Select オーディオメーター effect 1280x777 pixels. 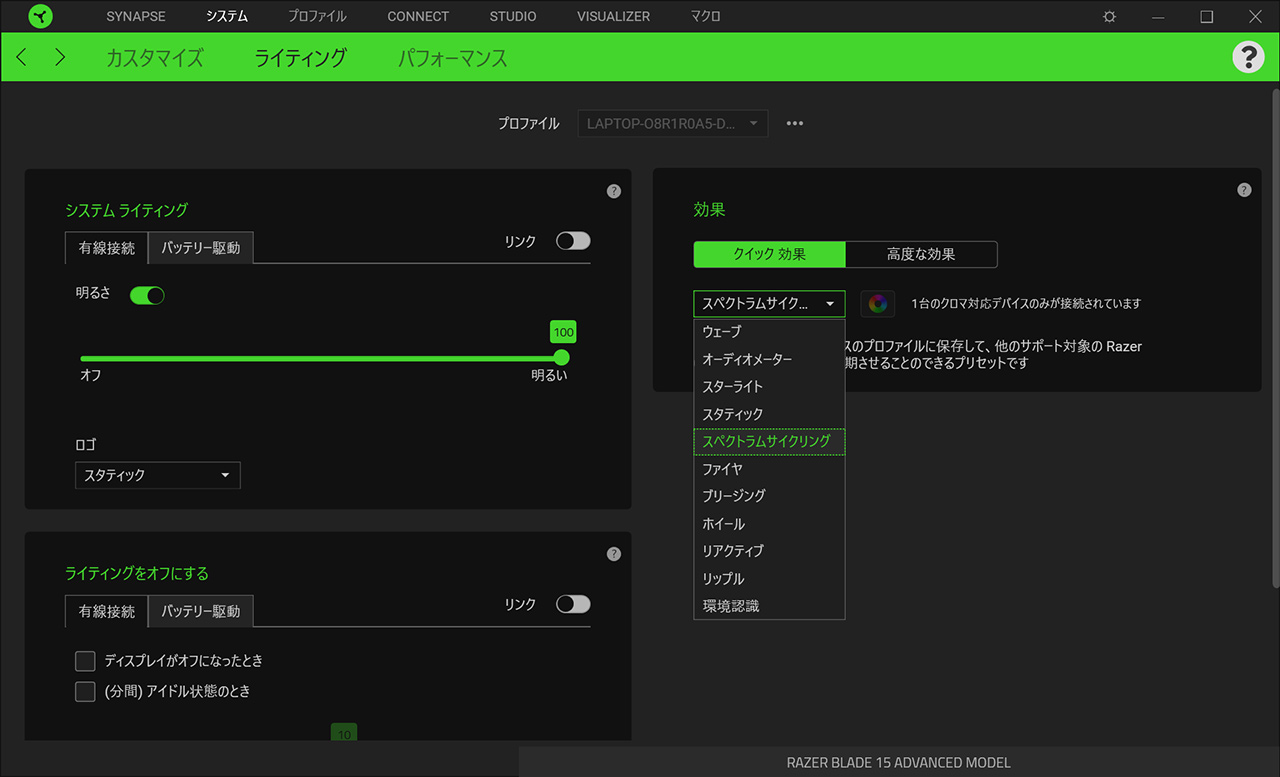(769, 359)
